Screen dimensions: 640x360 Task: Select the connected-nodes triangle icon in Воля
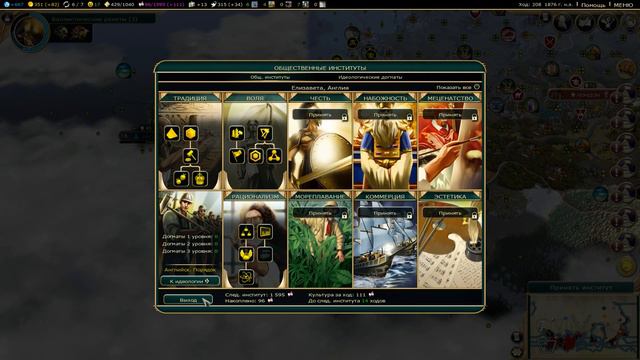274,156
